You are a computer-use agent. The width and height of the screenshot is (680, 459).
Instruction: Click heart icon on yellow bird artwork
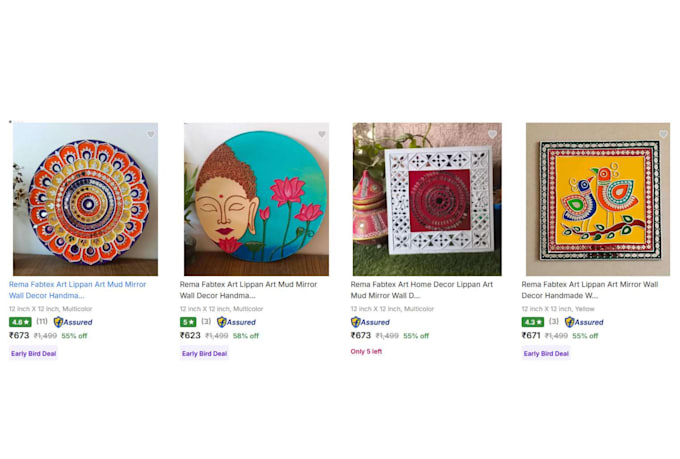tap(663, 134)
